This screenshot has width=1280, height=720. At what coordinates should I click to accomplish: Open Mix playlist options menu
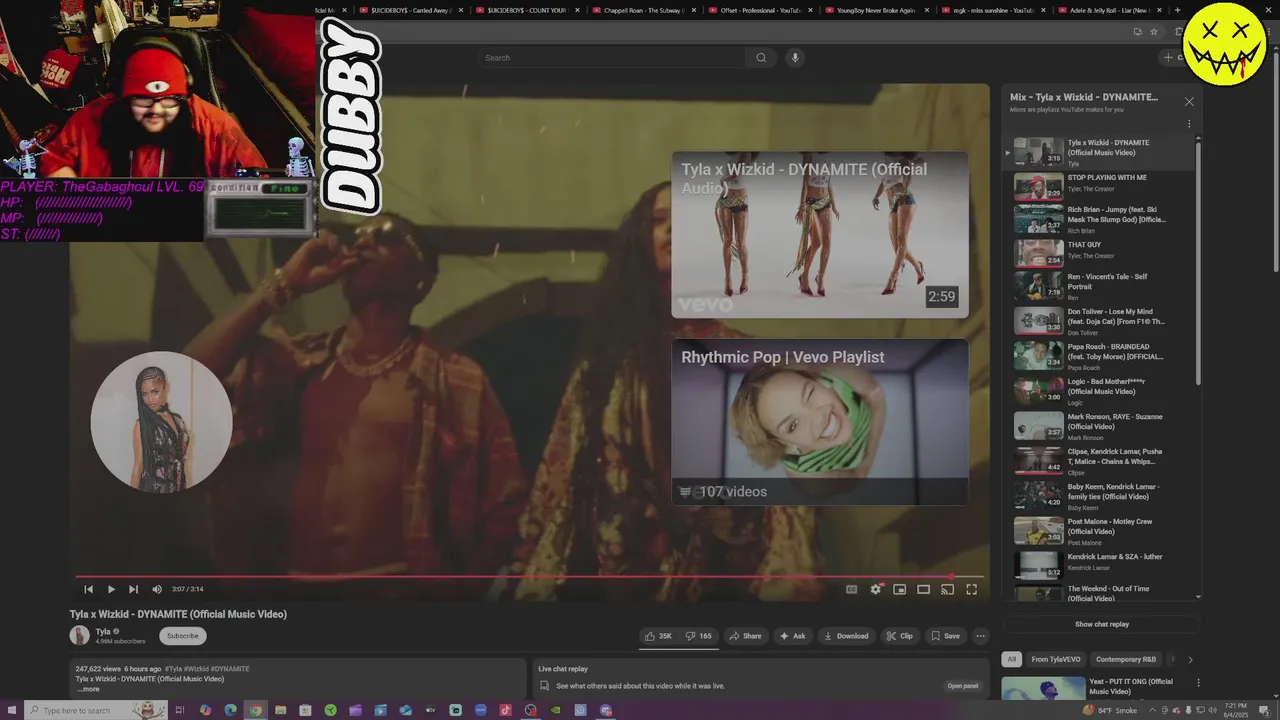pos(1189,124)
